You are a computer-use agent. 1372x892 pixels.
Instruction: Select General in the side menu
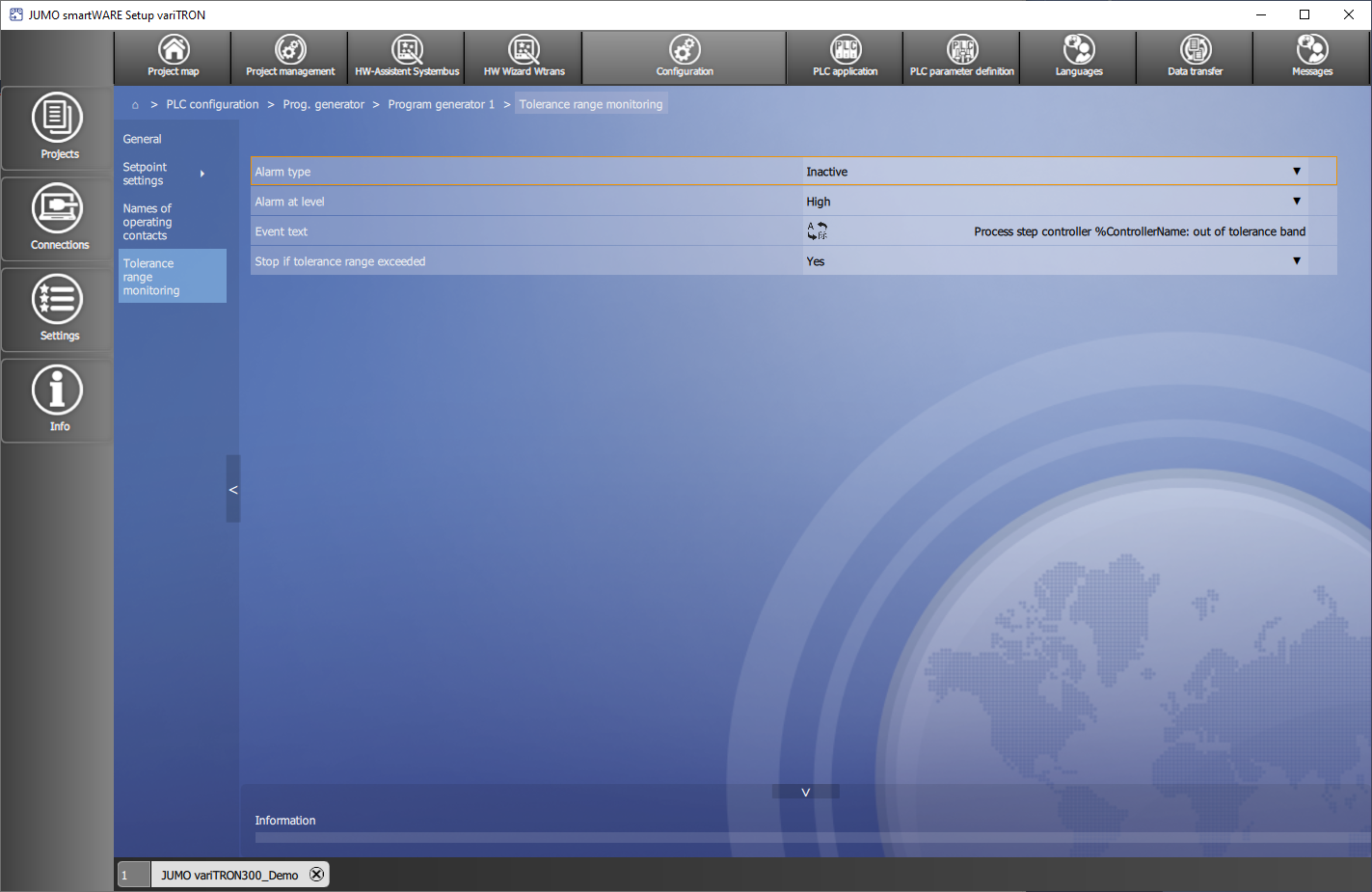click(143, 139)
